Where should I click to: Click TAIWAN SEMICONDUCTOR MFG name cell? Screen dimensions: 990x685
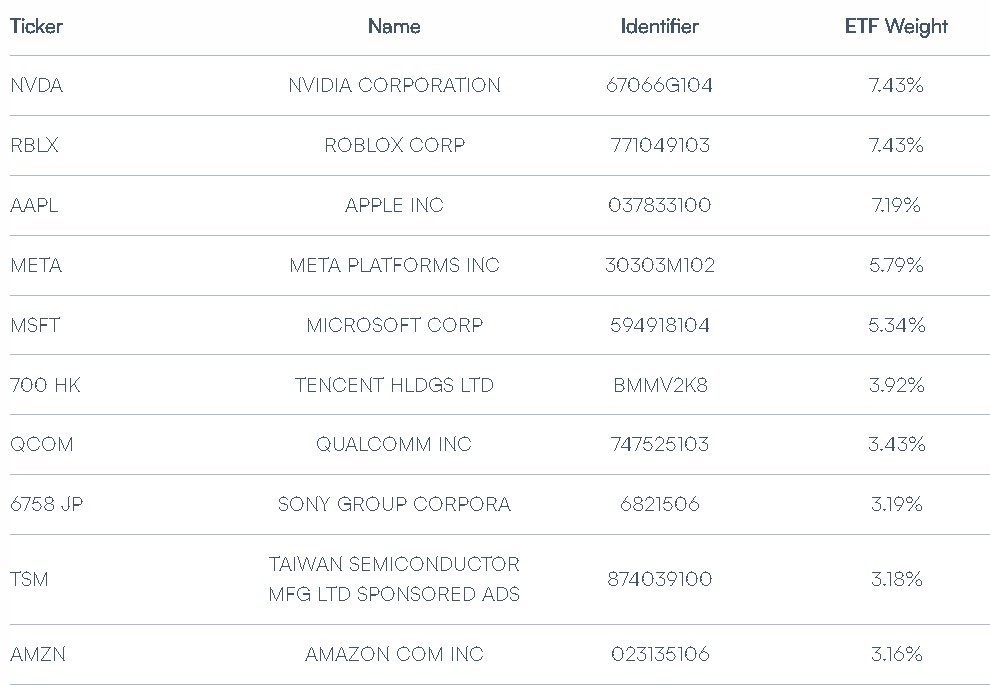394,579
